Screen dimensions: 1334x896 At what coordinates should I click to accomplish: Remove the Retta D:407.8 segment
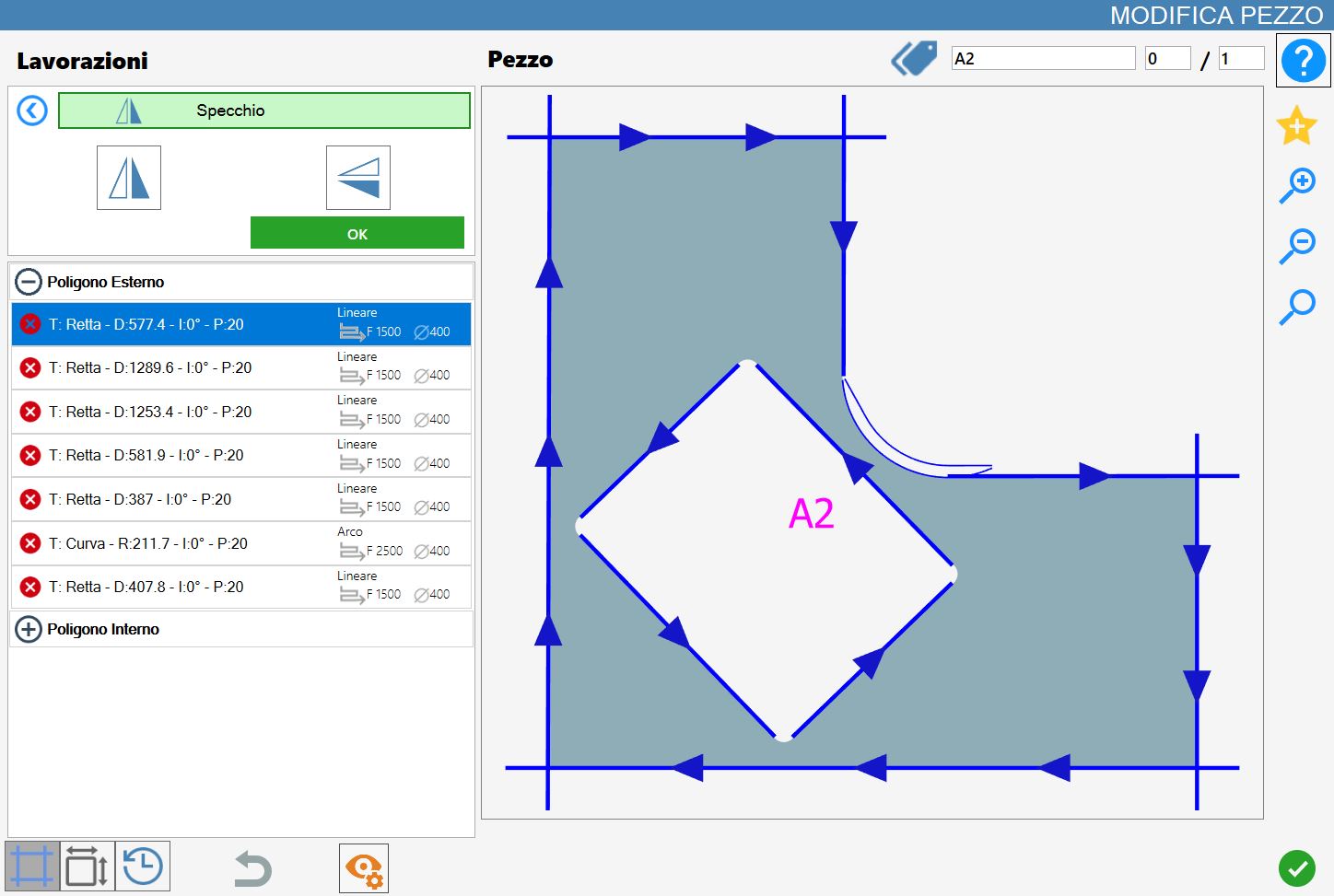pyautogui.click(x=30, y=587)
